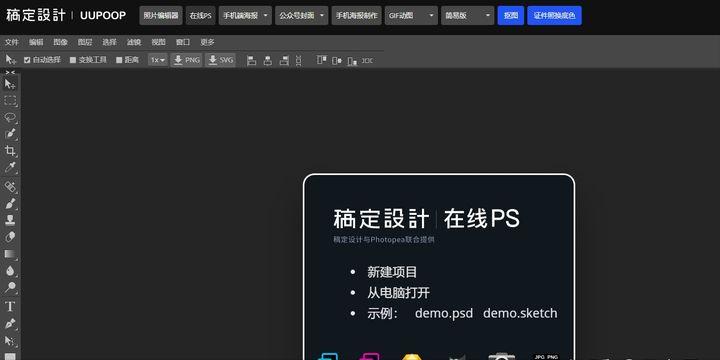720x360 pixels.
Task: Open the 更多 menu
Action: coord(207,42)
